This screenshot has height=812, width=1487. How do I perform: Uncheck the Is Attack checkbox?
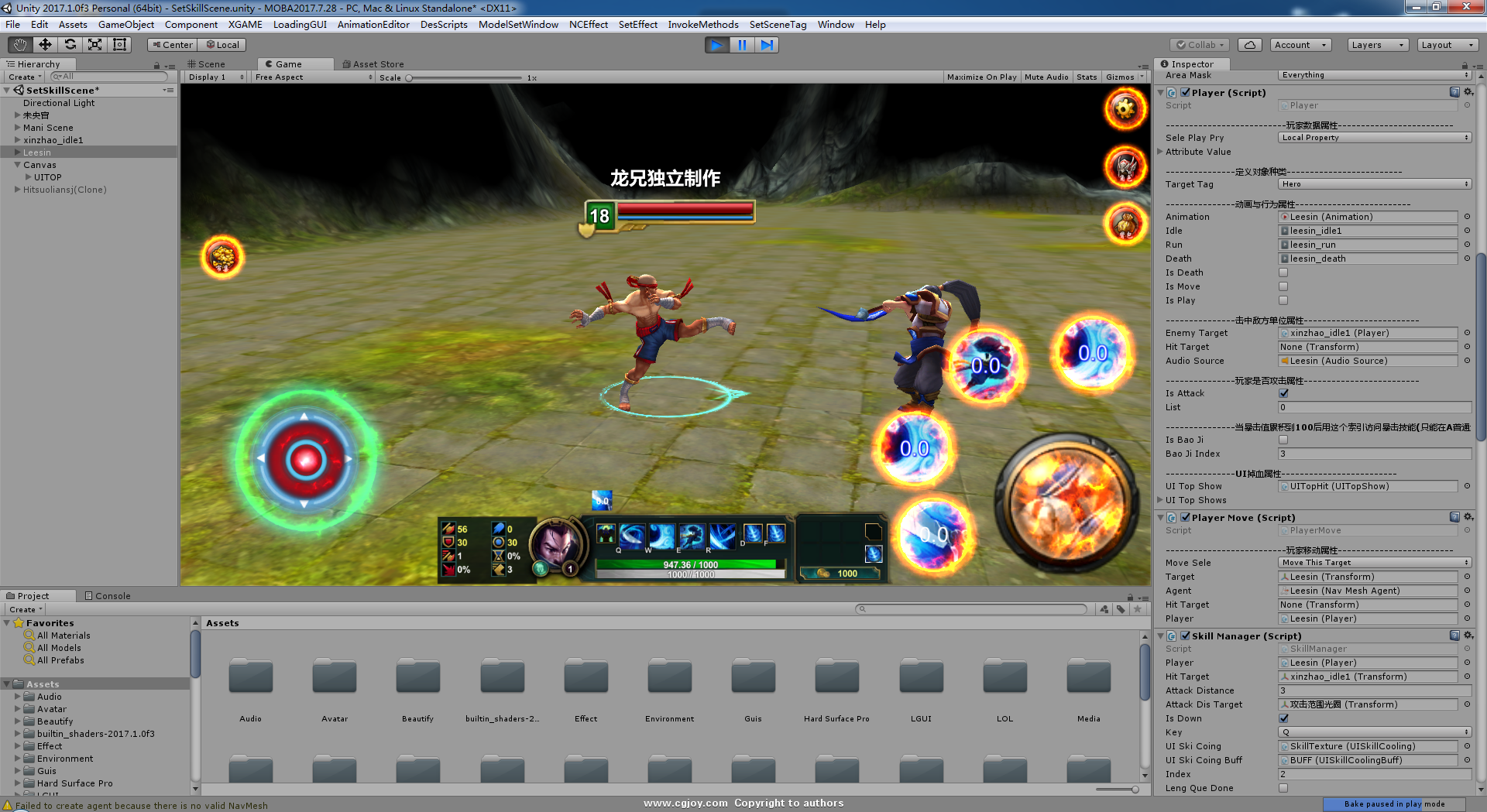(1283, 393)
